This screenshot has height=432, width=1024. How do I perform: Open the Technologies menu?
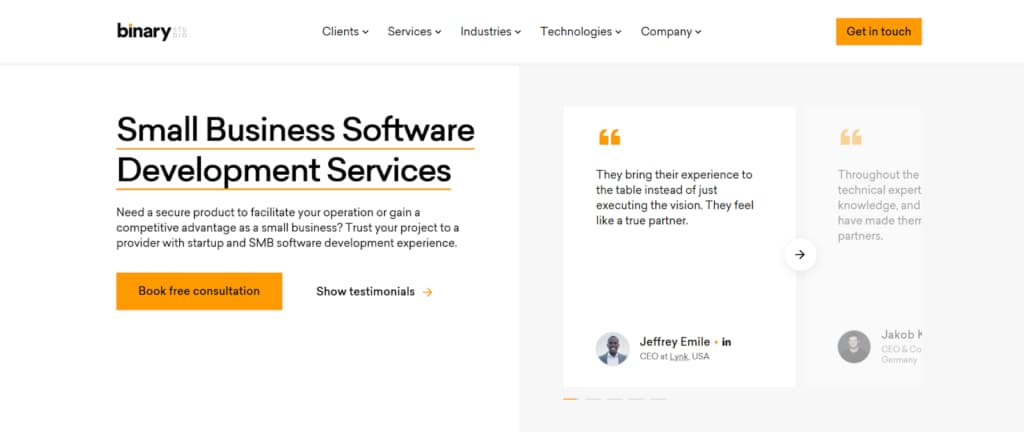[x=581, y=31]
